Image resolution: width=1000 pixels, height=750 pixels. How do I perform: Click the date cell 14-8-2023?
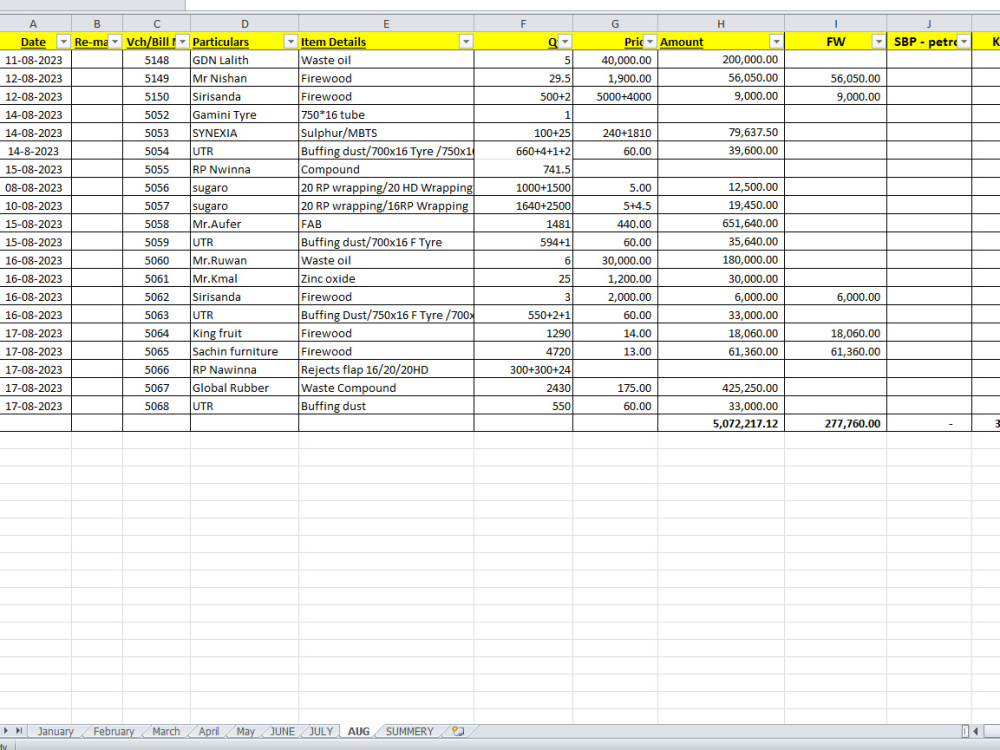tap(35, 151)
